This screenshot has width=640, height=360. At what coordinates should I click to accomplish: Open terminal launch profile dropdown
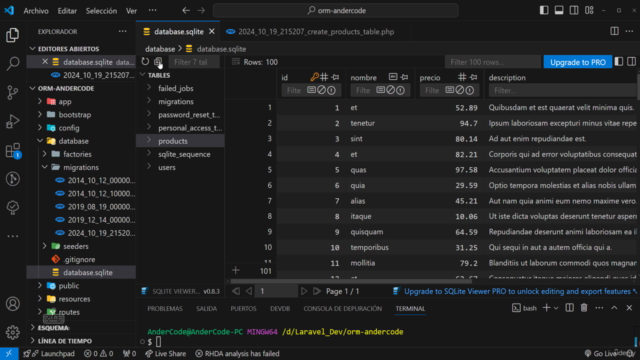pyautogui.click(x=556, y=308)
